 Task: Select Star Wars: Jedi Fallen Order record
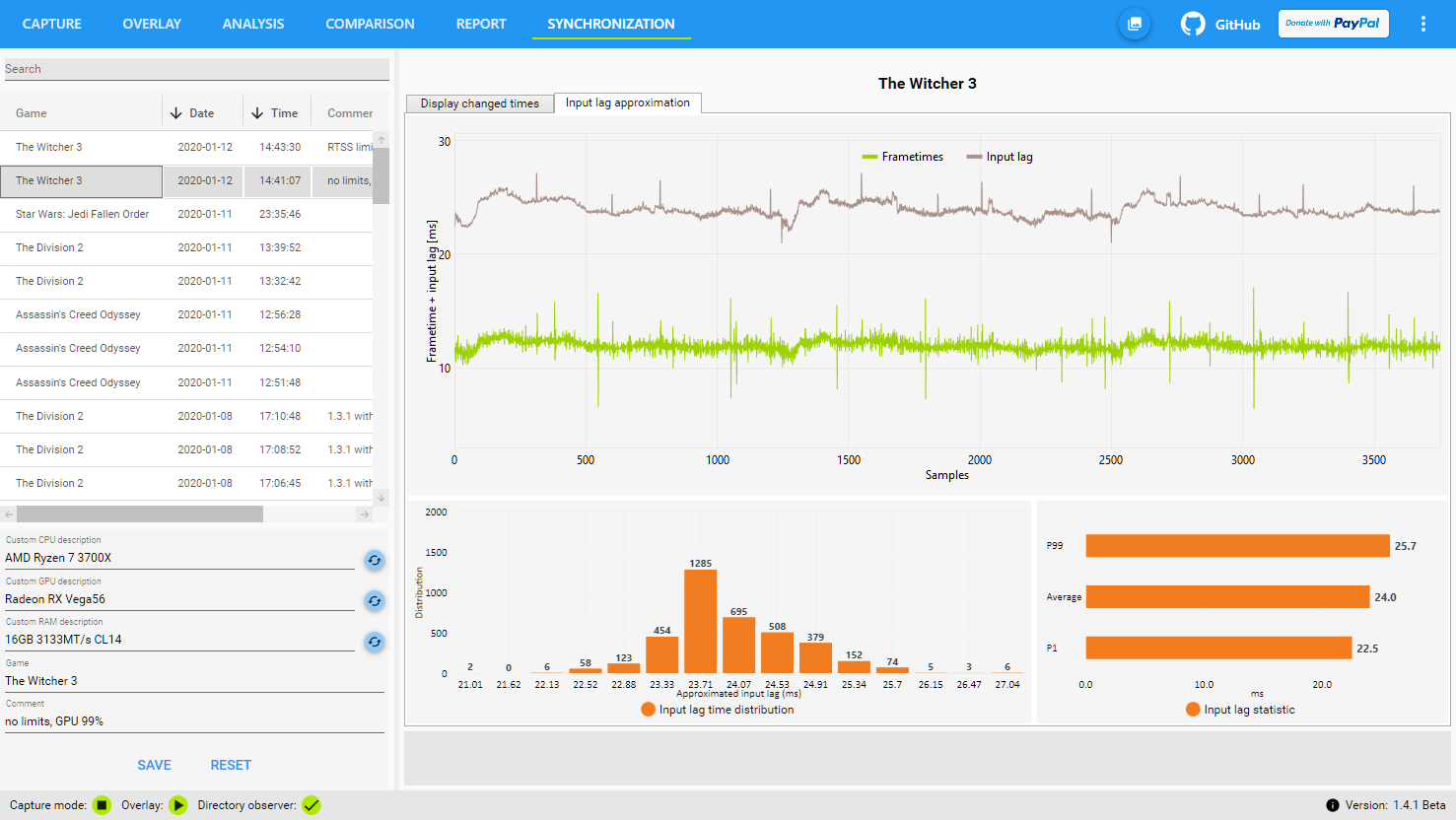pyautogui.click(x=186, y=214)
